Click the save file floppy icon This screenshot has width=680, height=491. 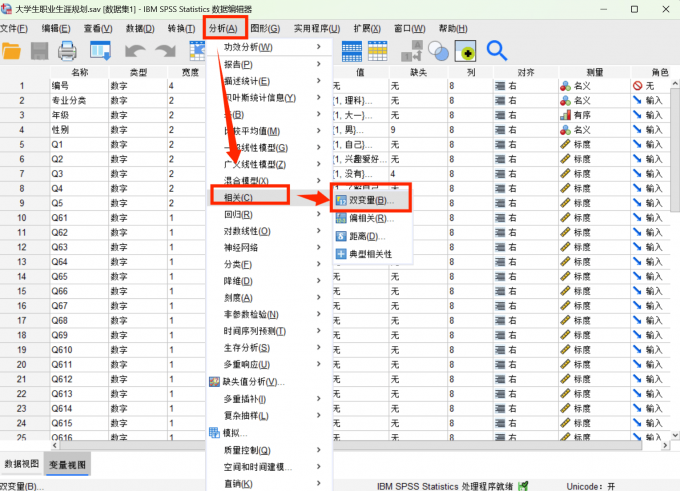[x=39, y=51]
